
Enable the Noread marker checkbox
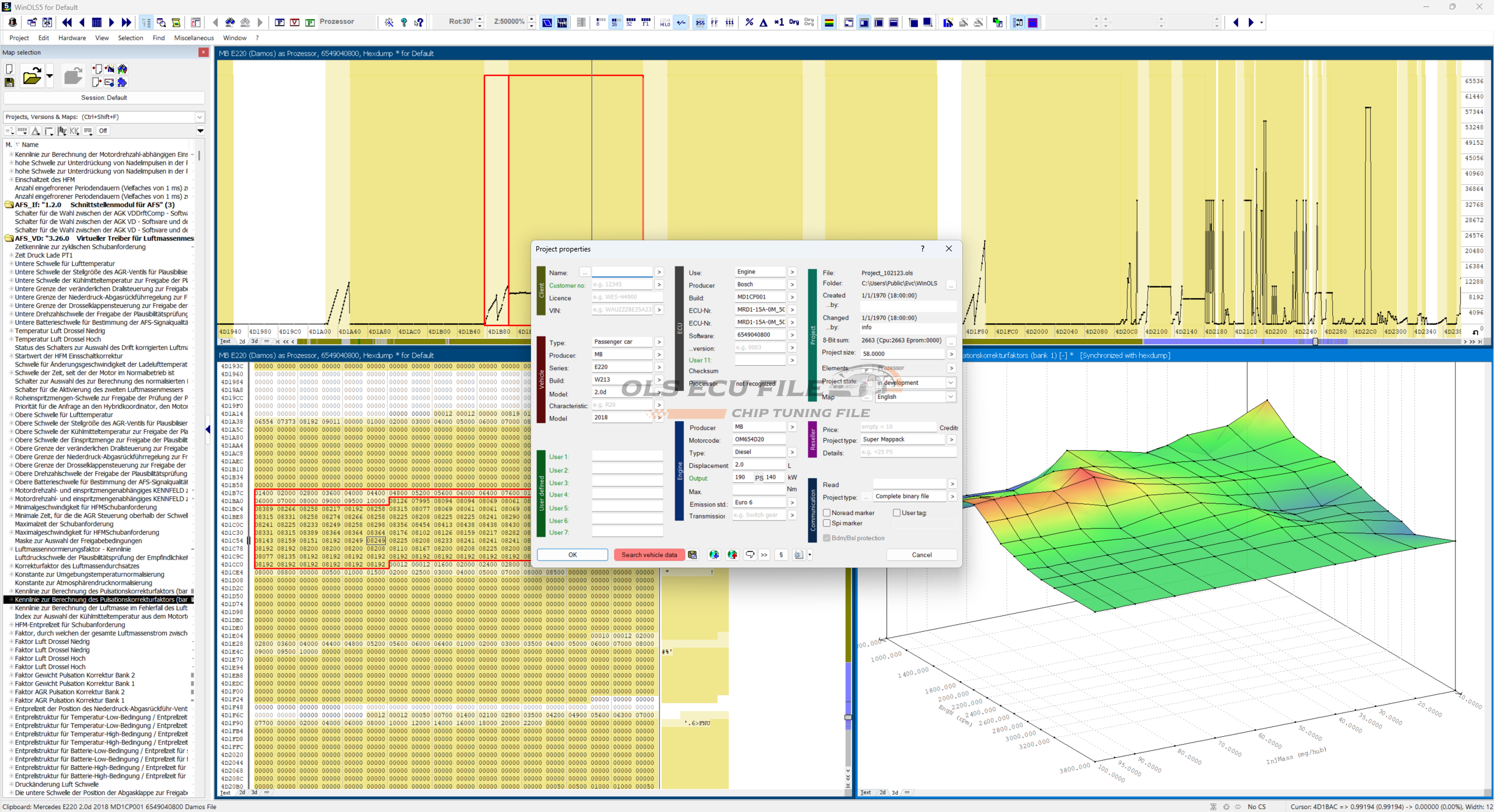point(827,513)
